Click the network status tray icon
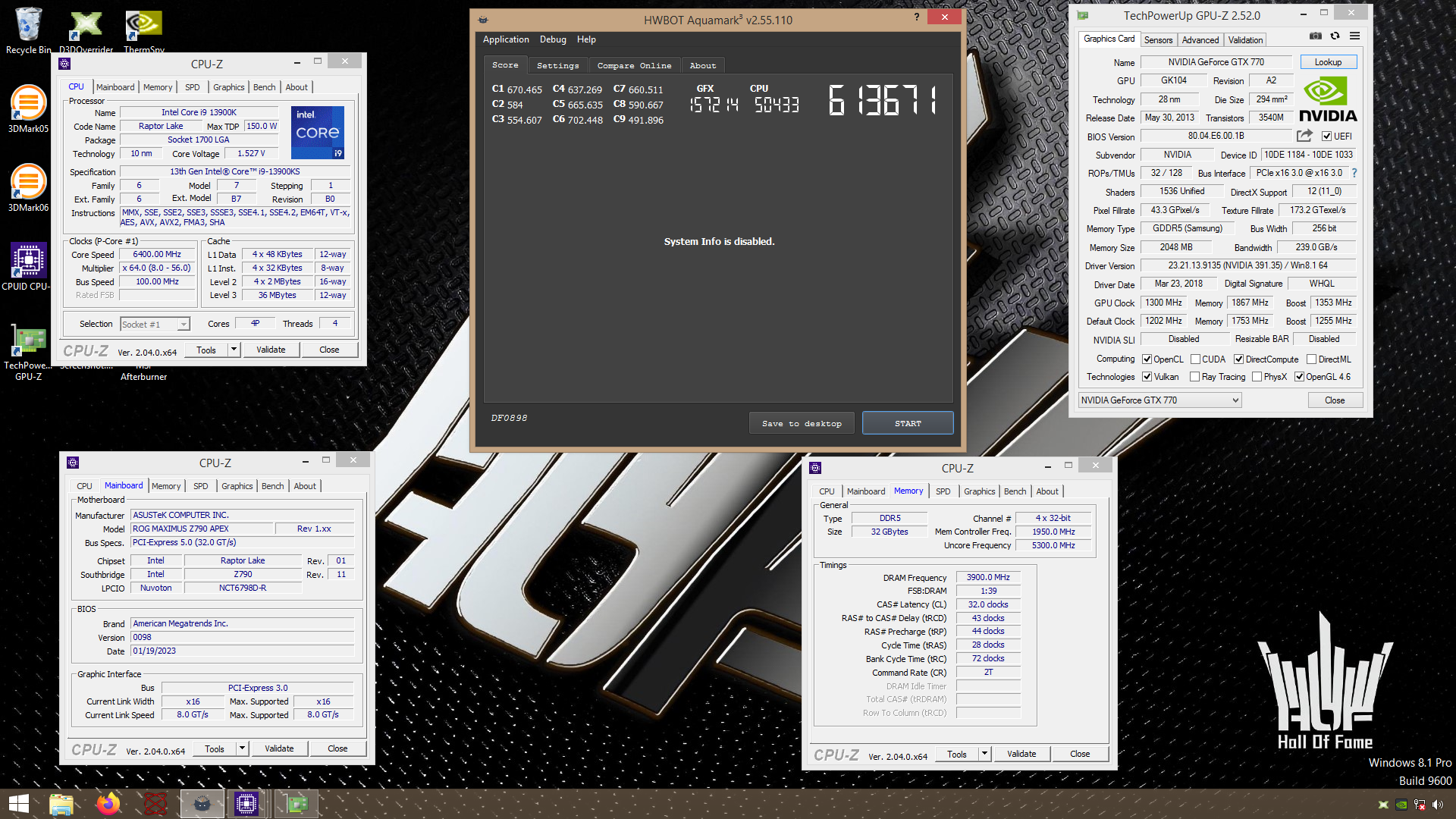Screen dimensions: 1456x819 (1420, 805)
